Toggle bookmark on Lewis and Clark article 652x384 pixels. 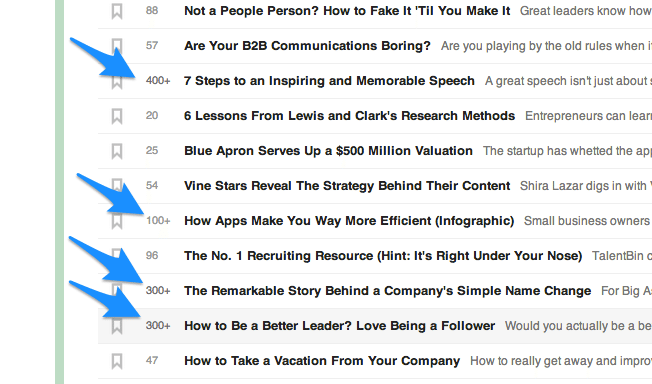tap(117, 116)
